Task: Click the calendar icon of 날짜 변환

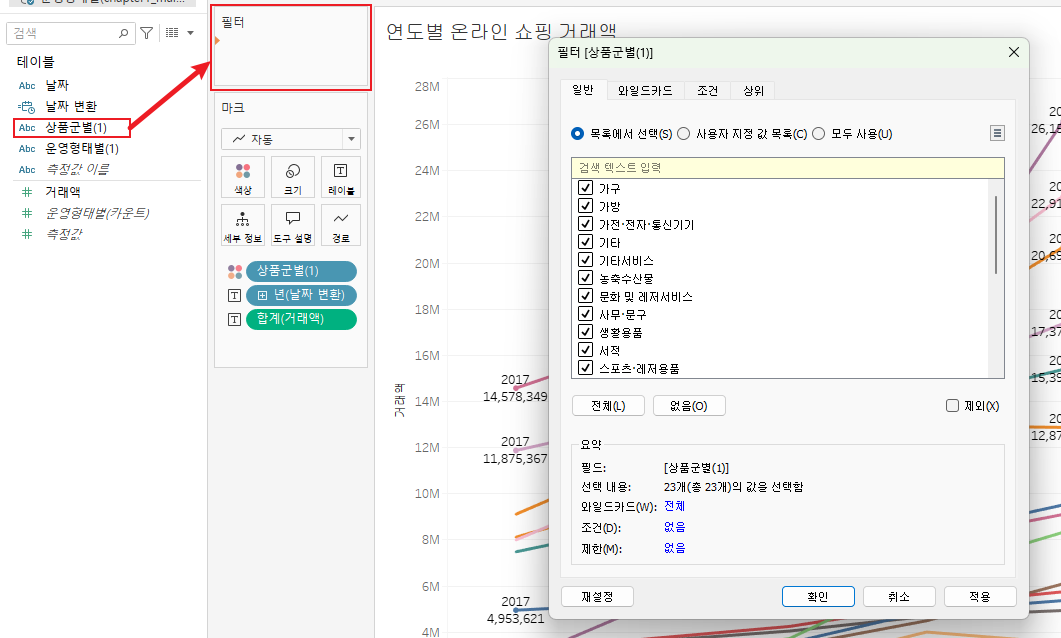Action: (27, 106)
